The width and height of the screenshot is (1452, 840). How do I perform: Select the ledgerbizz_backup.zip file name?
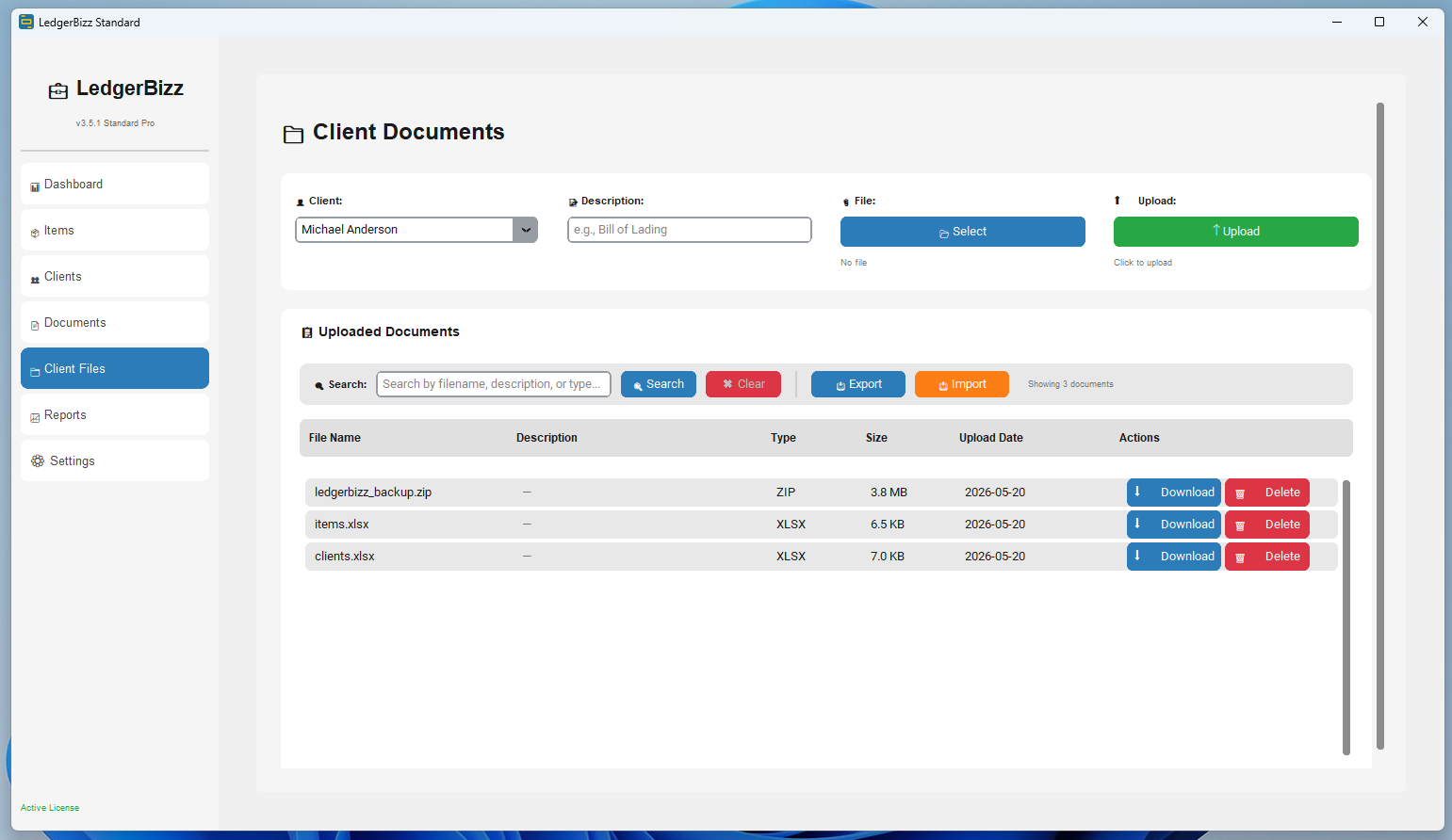pyautogui.click(x=373, y=493)
